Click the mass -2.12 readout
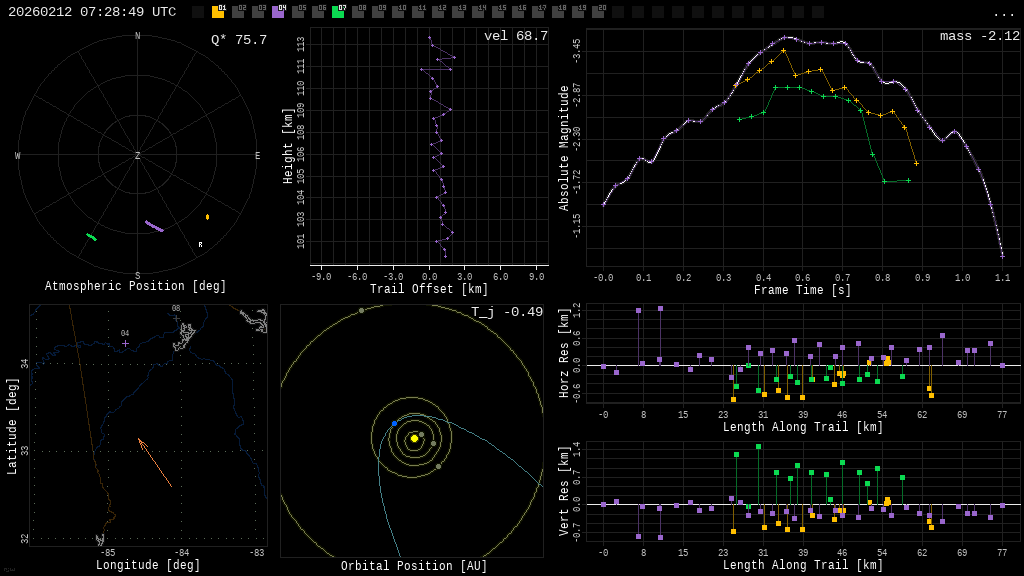Viewport: 1024px width, 576px height. [979, 36]
